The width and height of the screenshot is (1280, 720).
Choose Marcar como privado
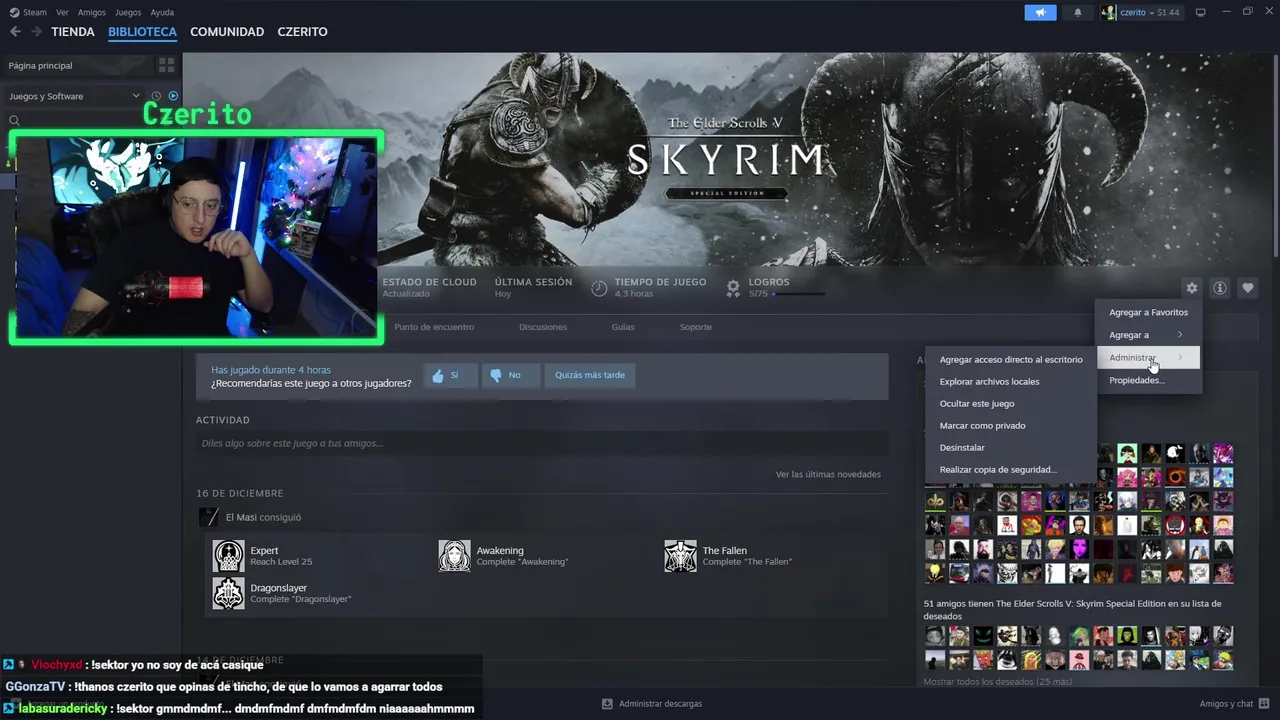[x=1011, y=425]
